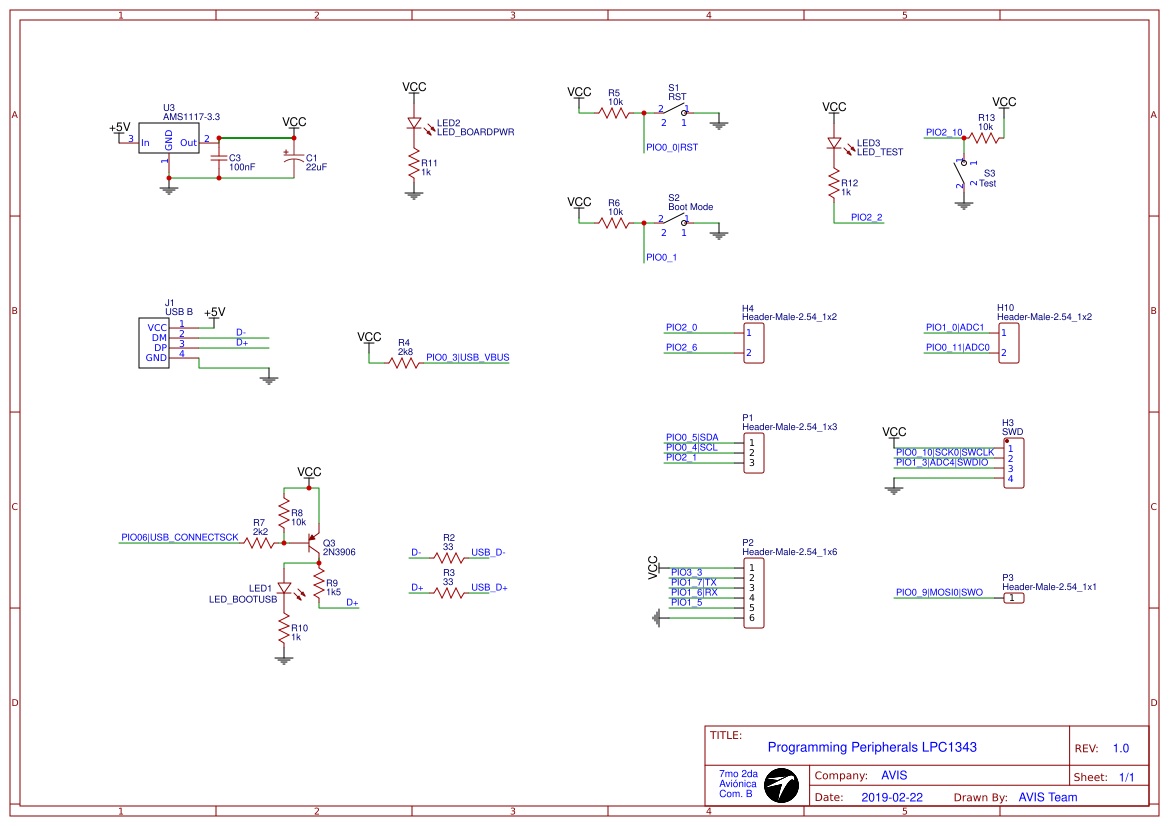Click the title Programming Peripherals LPC1343
This screenshot has width=1169, height=826.
pos(874,747)
